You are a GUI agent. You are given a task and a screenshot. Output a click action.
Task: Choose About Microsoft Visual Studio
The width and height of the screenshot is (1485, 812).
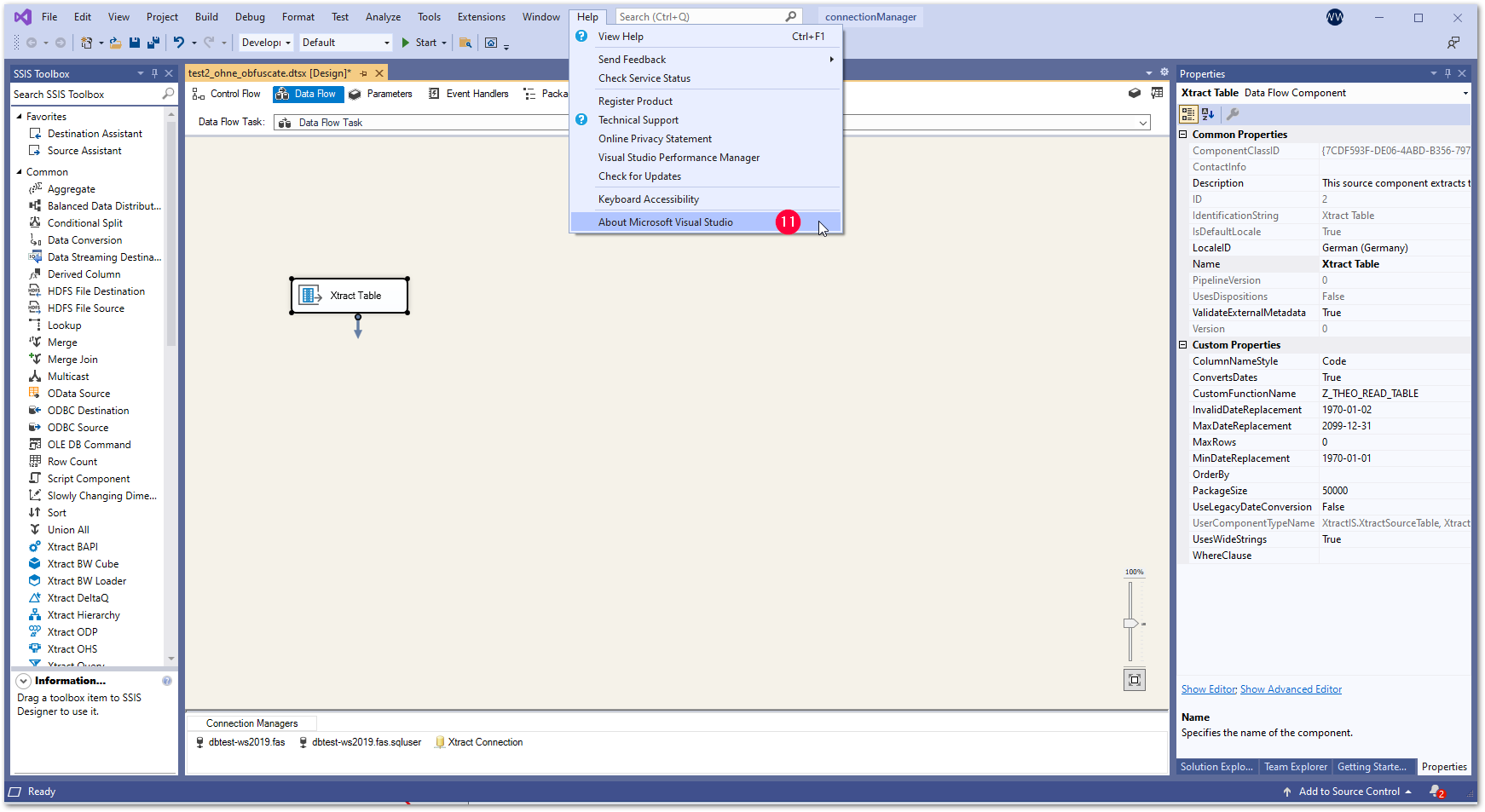tap(665, 222)
